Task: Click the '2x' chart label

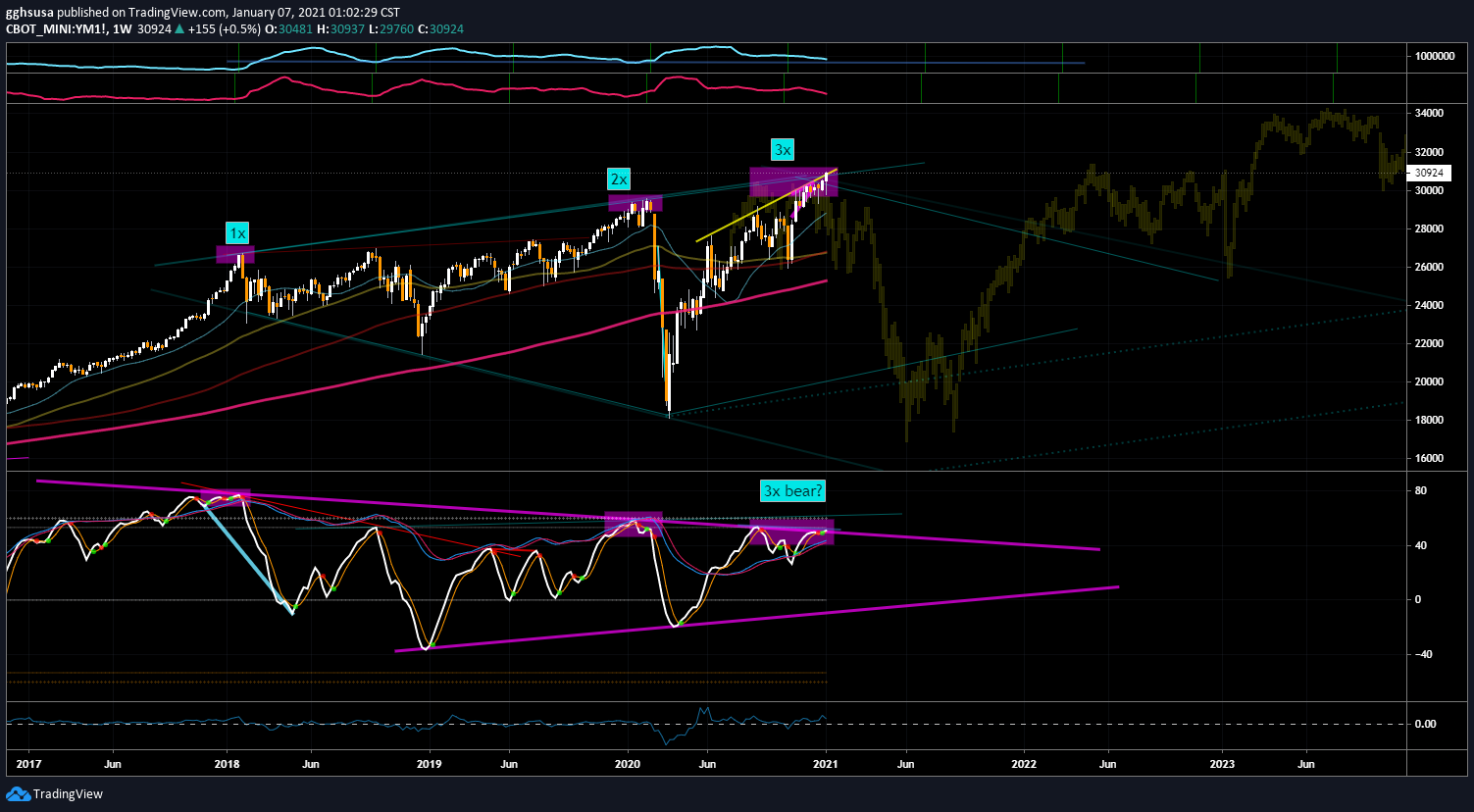Action: pyautogui.click(x=618, y=179)
